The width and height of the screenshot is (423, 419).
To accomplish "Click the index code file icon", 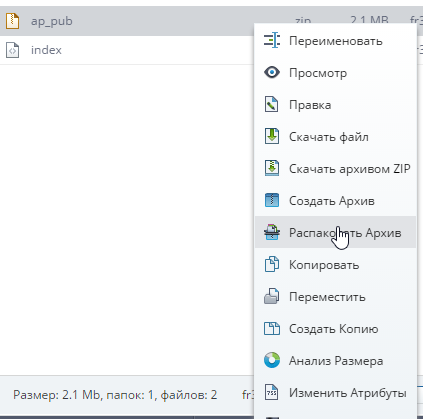I will pos(13,50).
